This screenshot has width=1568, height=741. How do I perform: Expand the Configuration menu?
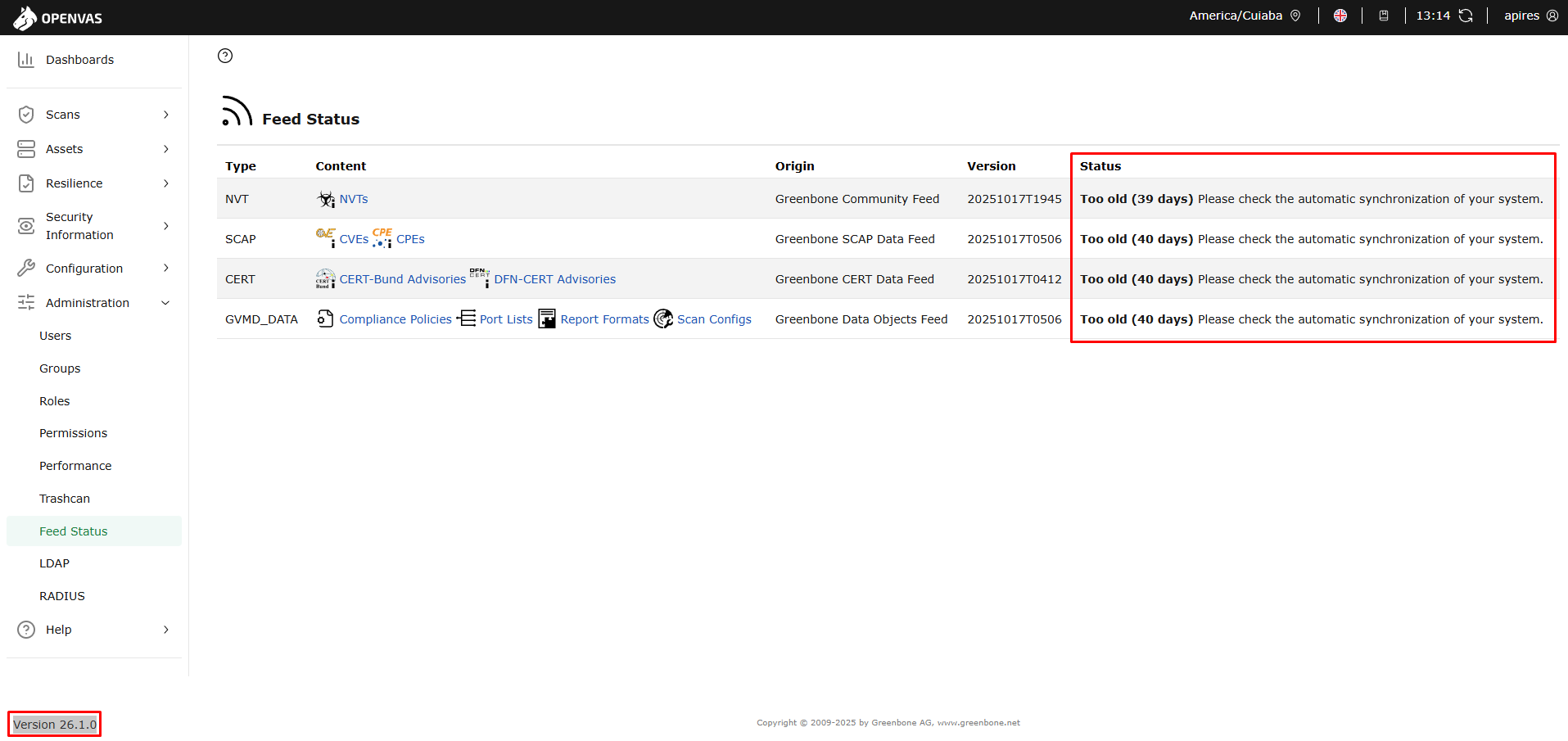[x=94, y=269]
